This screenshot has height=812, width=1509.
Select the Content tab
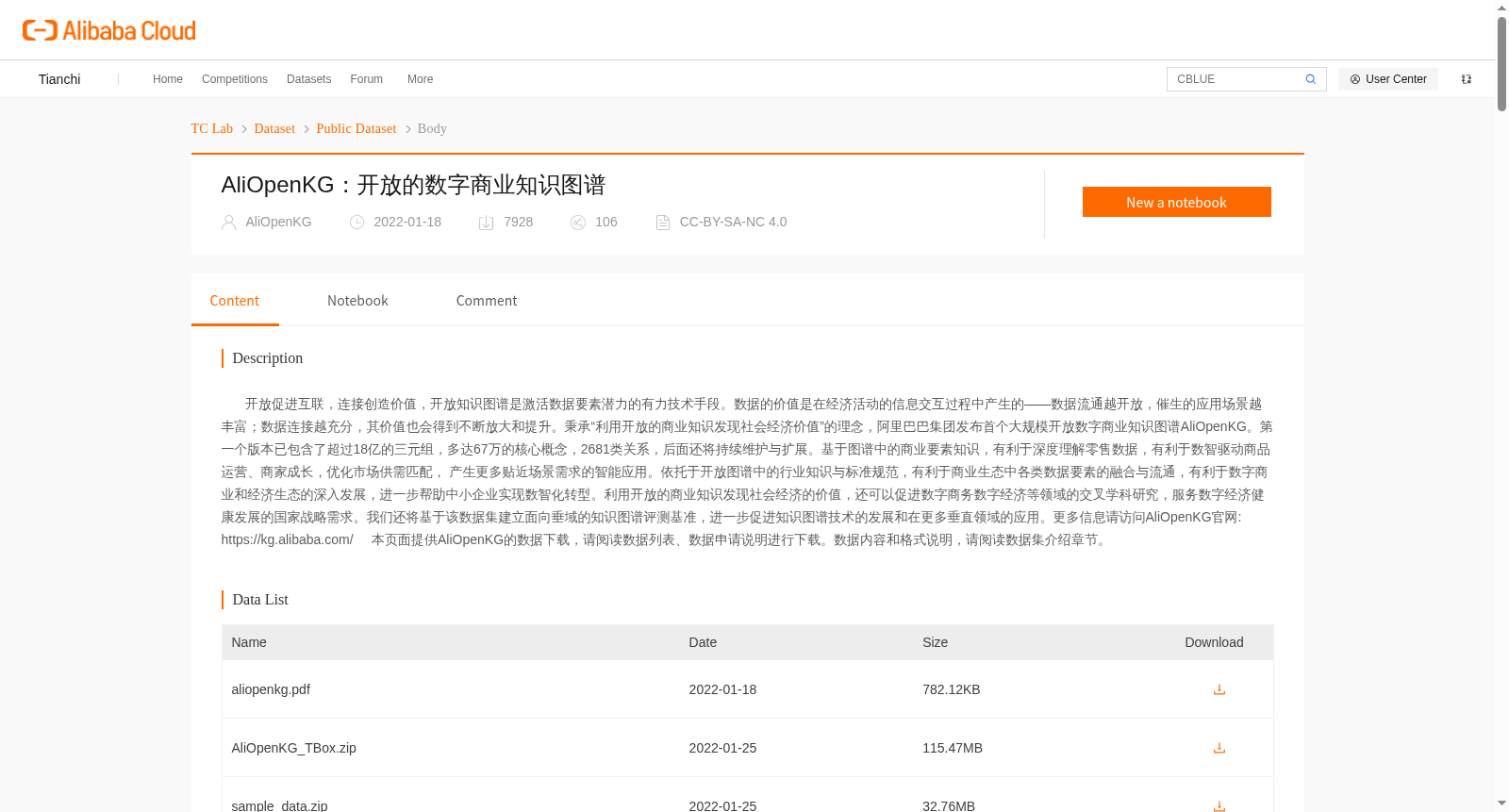235,301
